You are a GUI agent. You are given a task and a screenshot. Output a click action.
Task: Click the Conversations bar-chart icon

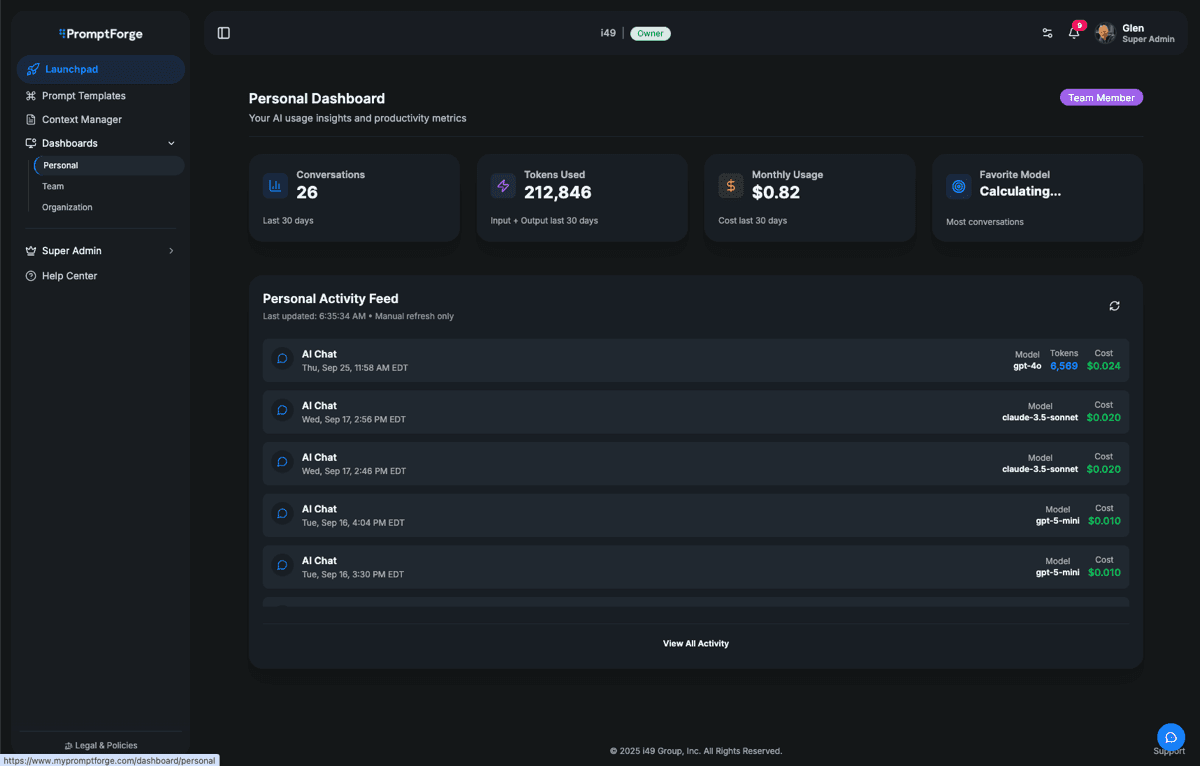[275, 185]
